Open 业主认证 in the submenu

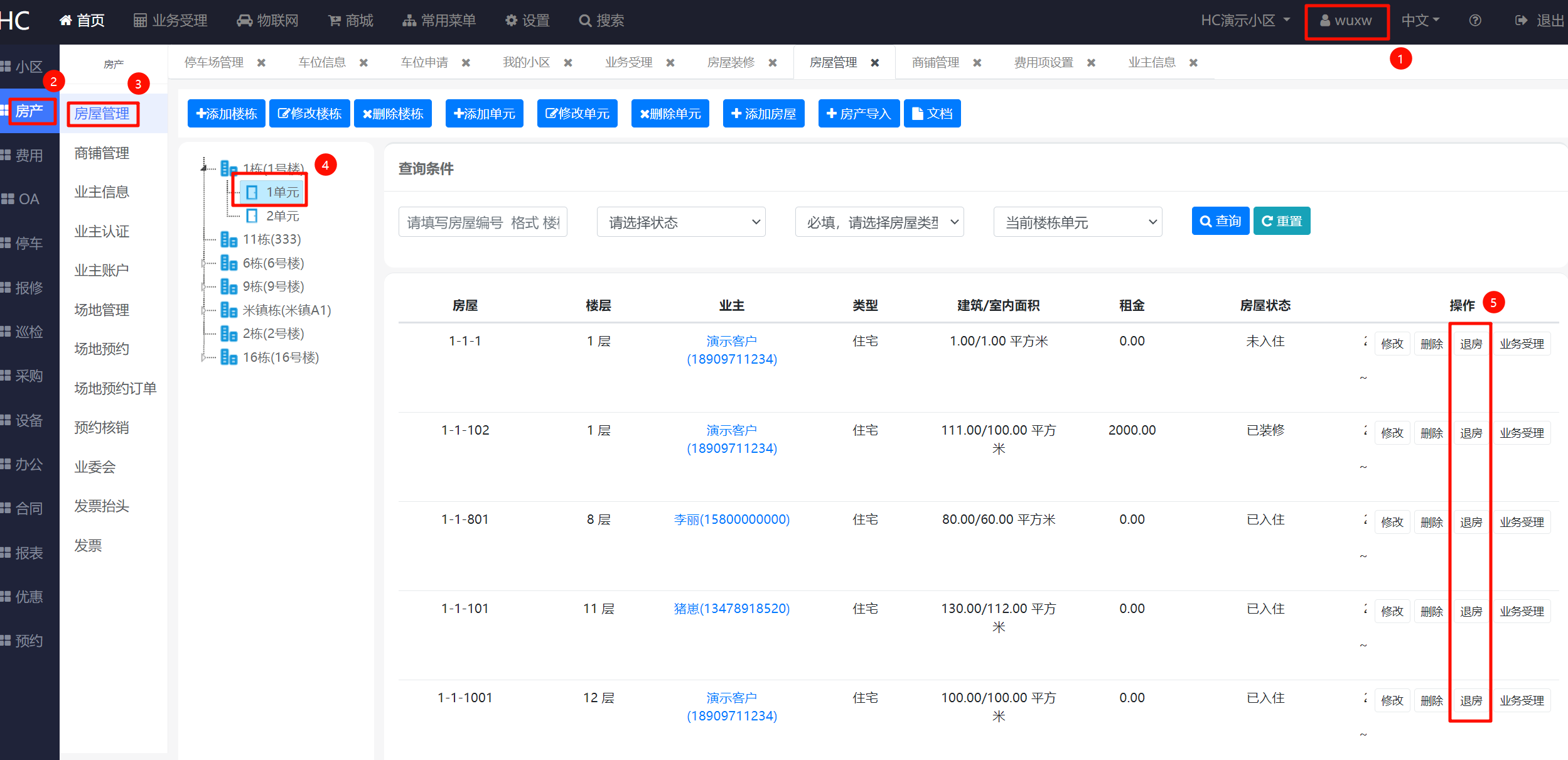[x=102, y=232]
